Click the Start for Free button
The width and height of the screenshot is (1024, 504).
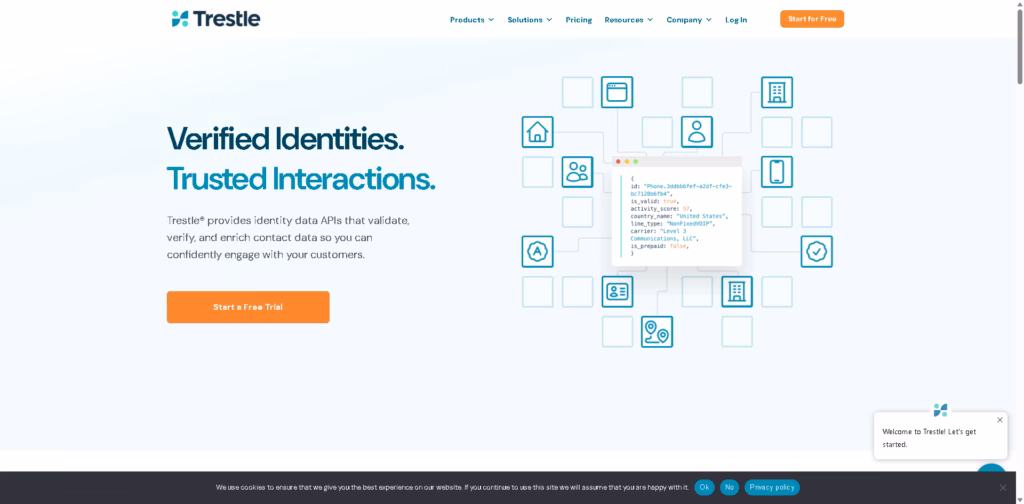pyautogui.click(x=812, y=19)
